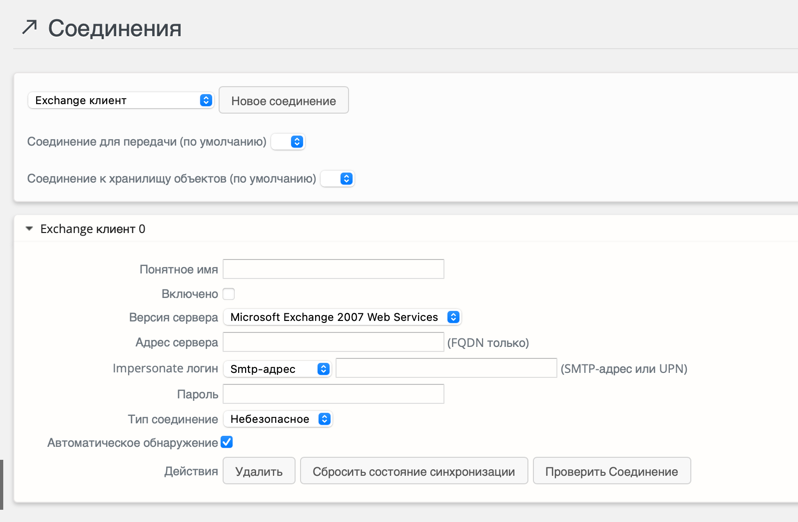Click the Exchange клиент 0 section title
Screen dimensions: 798x522
coord(92,229)
